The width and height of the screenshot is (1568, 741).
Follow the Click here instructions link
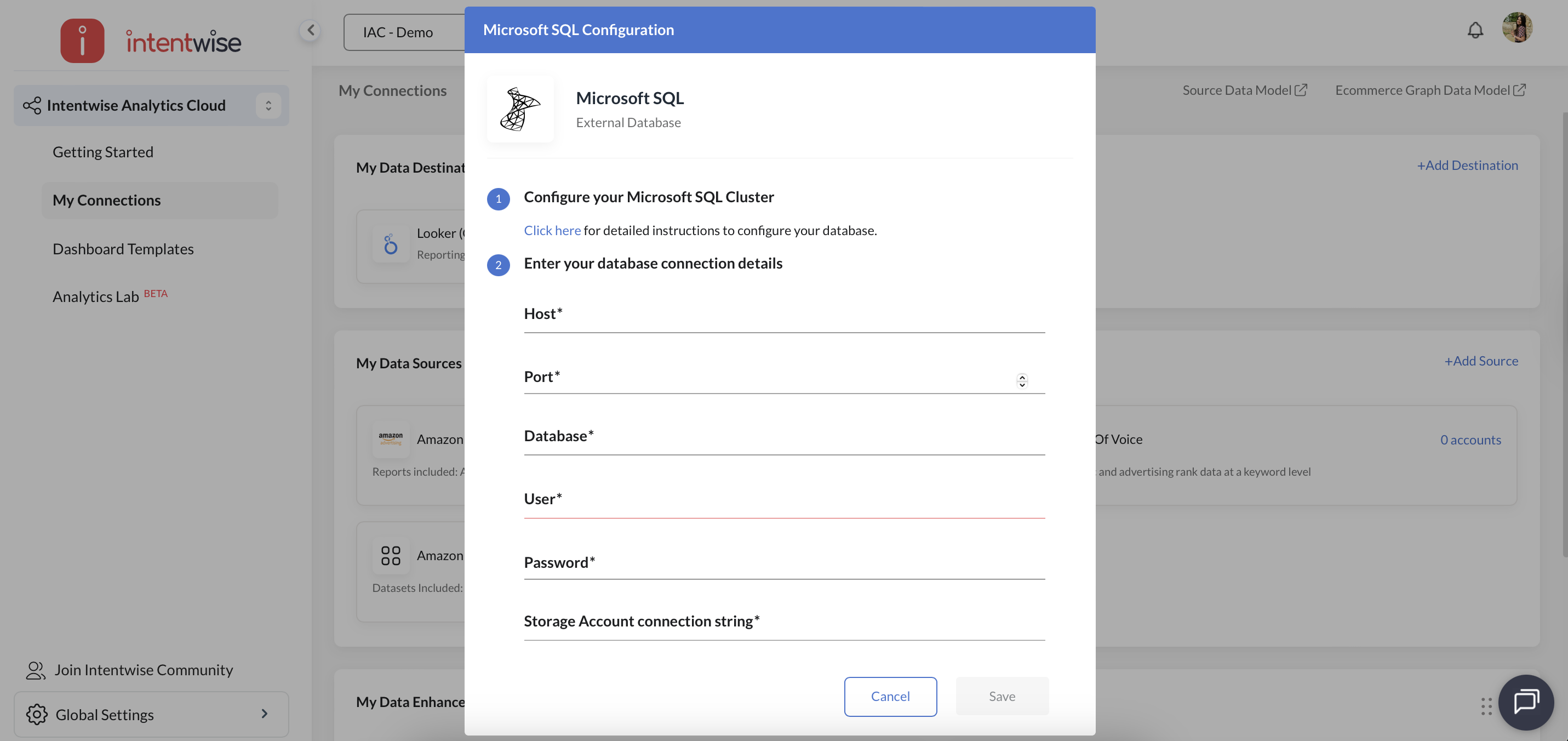552,230
